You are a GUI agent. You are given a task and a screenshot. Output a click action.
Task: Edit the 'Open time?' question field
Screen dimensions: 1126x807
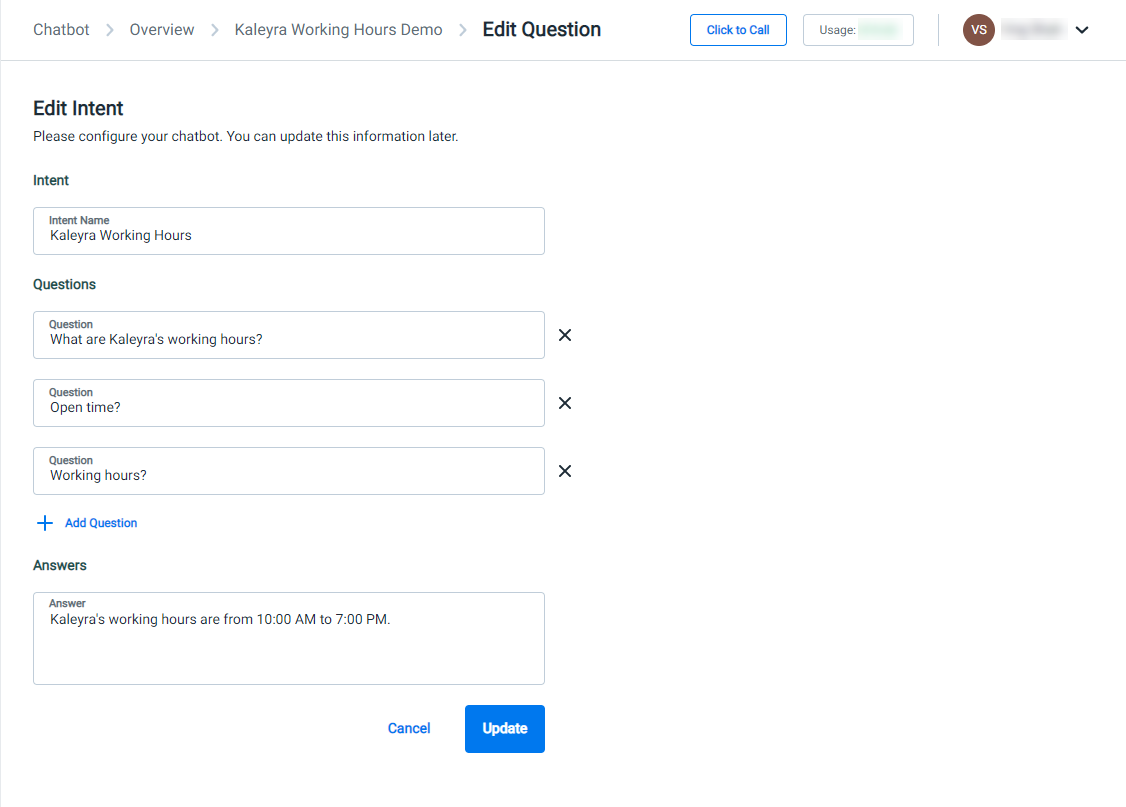(x=289, y=404)
